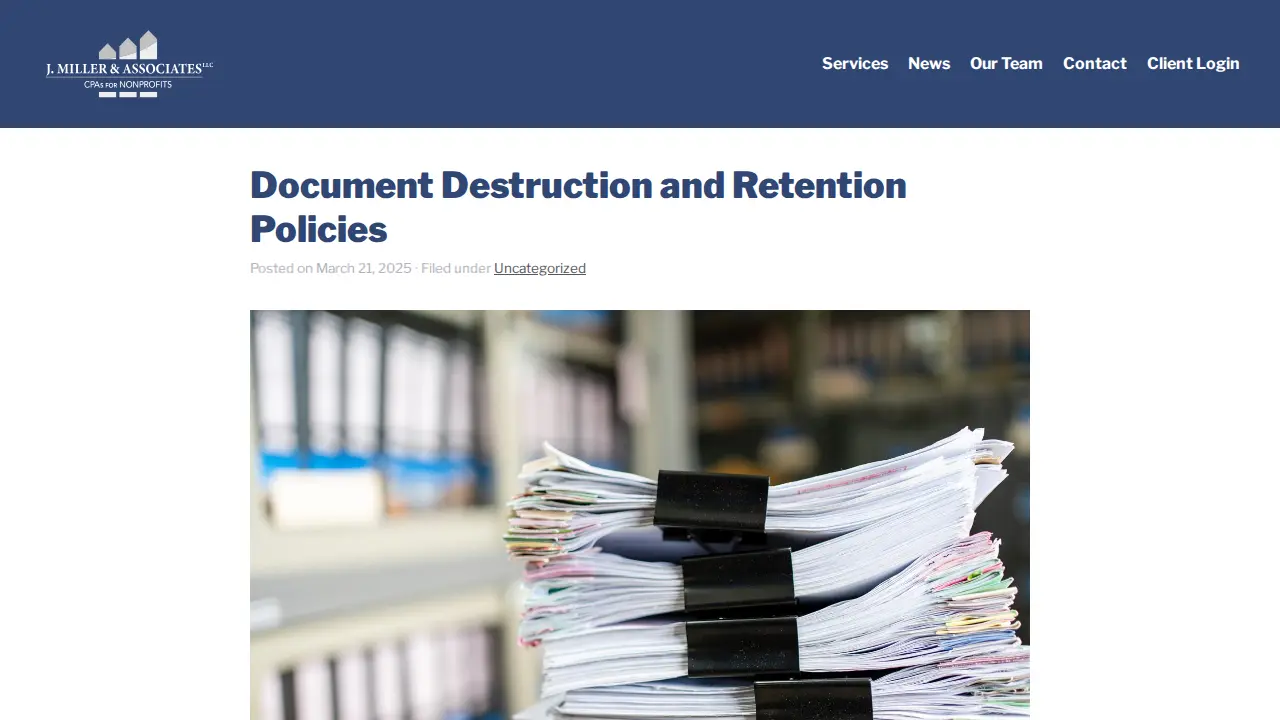Click the J. Miller & Associates logo

pos(129,64)
